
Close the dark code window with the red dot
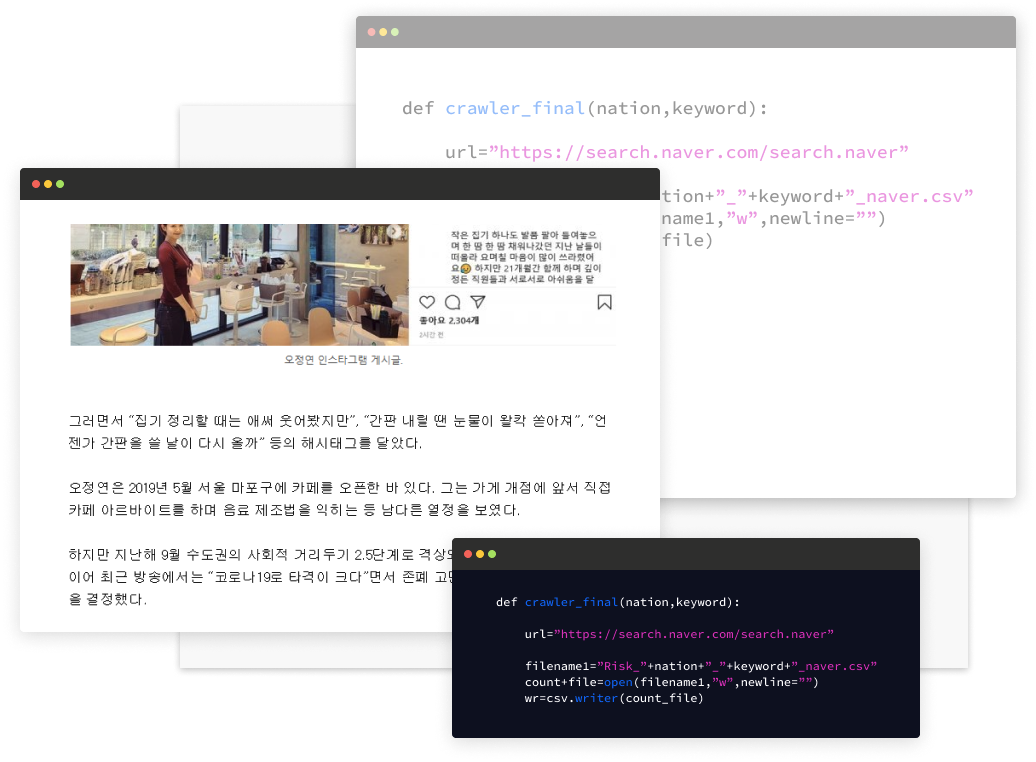coord(468,554)
